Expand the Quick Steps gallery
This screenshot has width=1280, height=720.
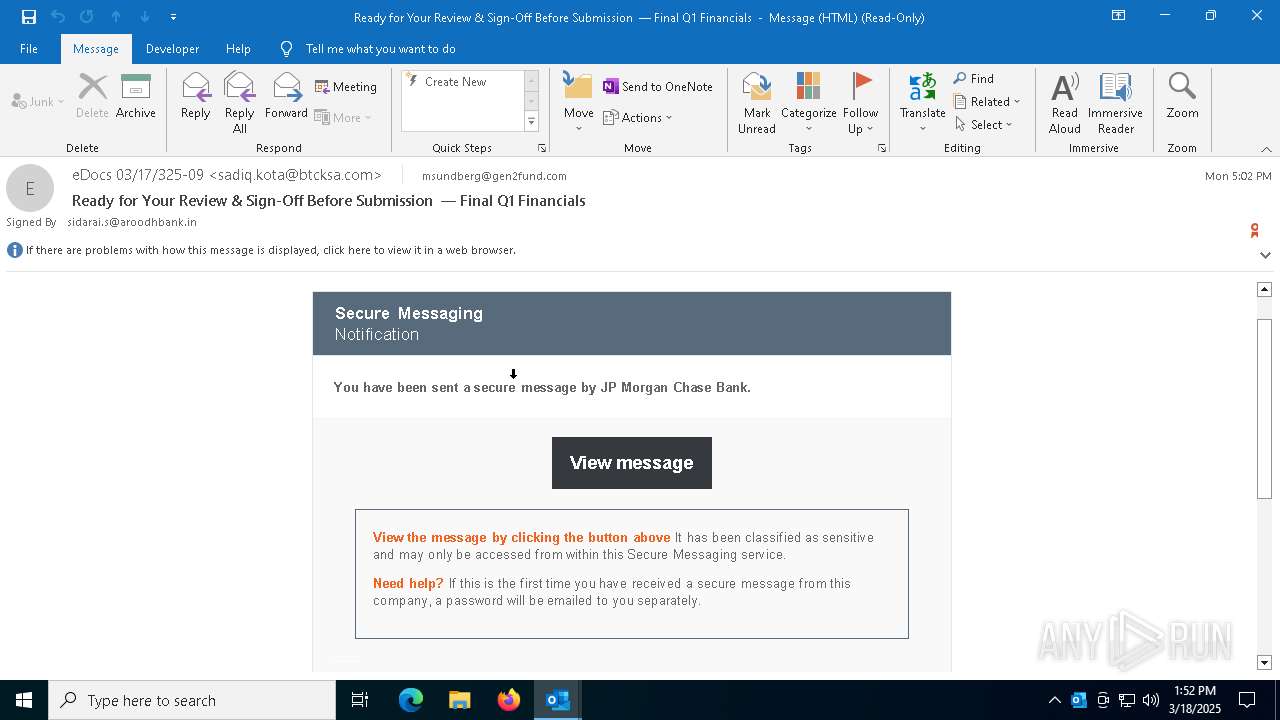point(531,122)
